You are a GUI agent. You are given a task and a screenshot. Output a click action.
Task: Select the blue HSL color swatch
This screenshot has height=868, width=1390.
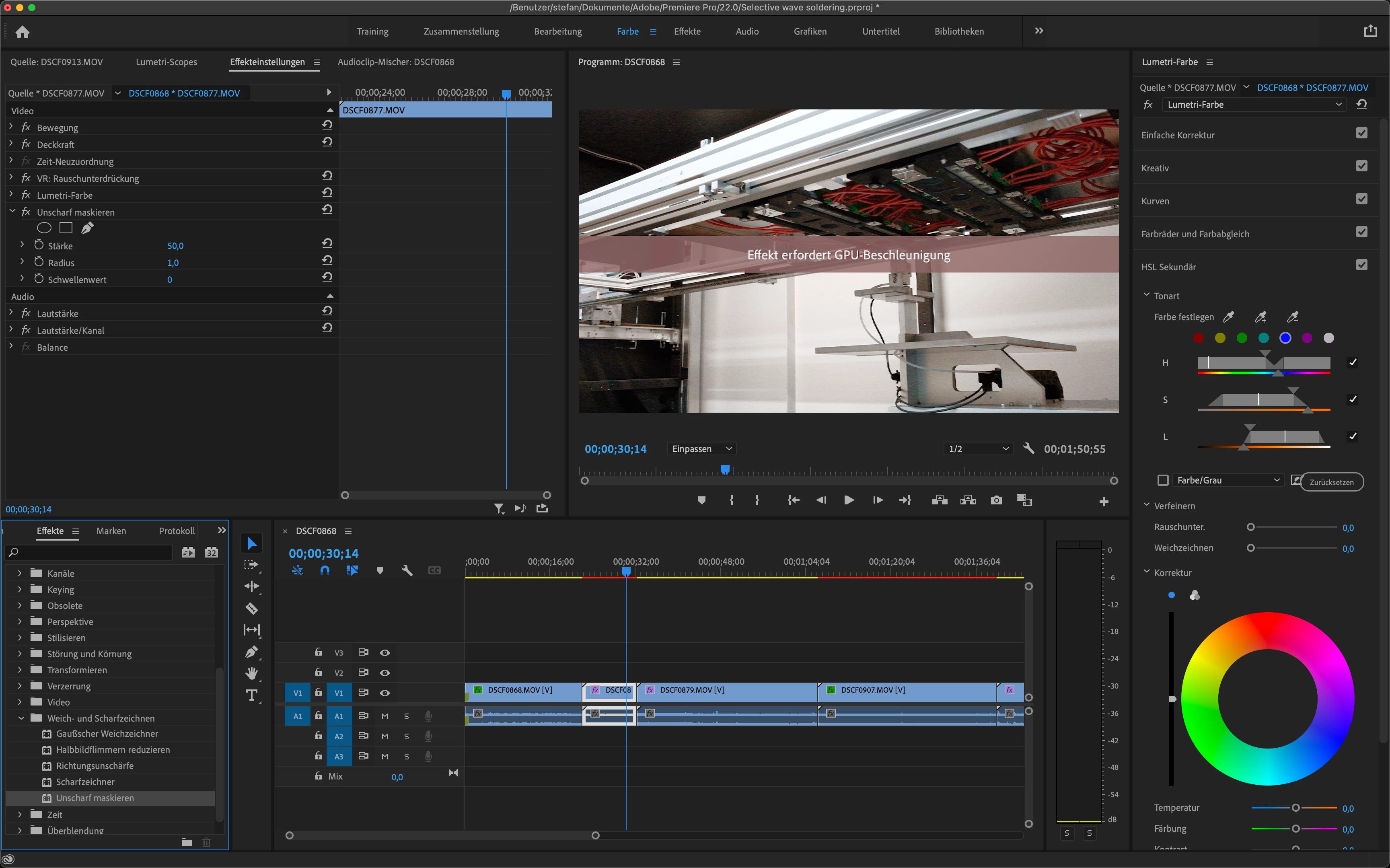tap(1285, 338)
